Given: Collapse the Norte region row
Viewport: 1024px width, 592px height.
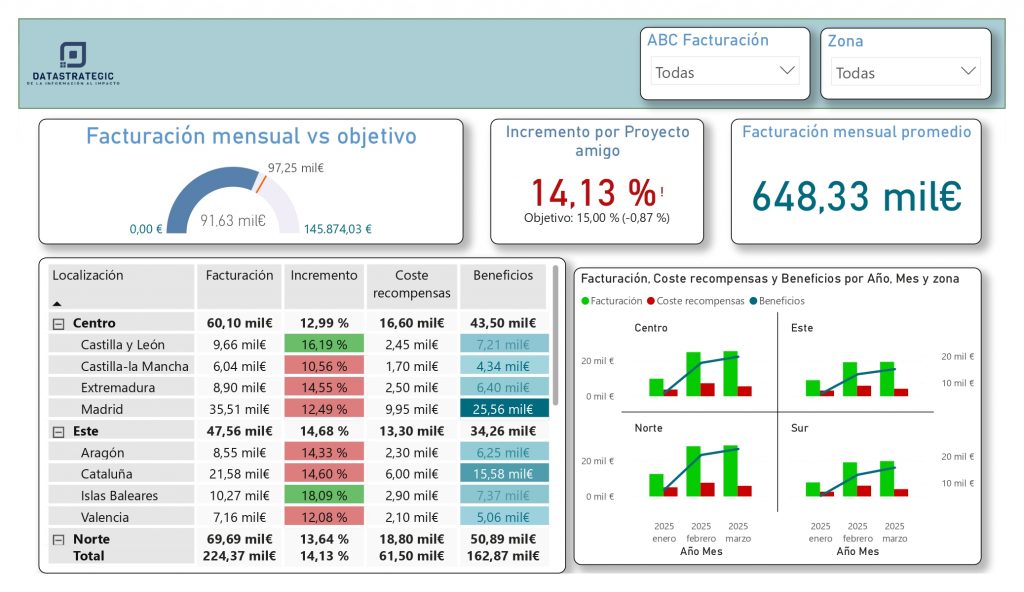Looking at the screenshot, I should (x=58, y=539).
